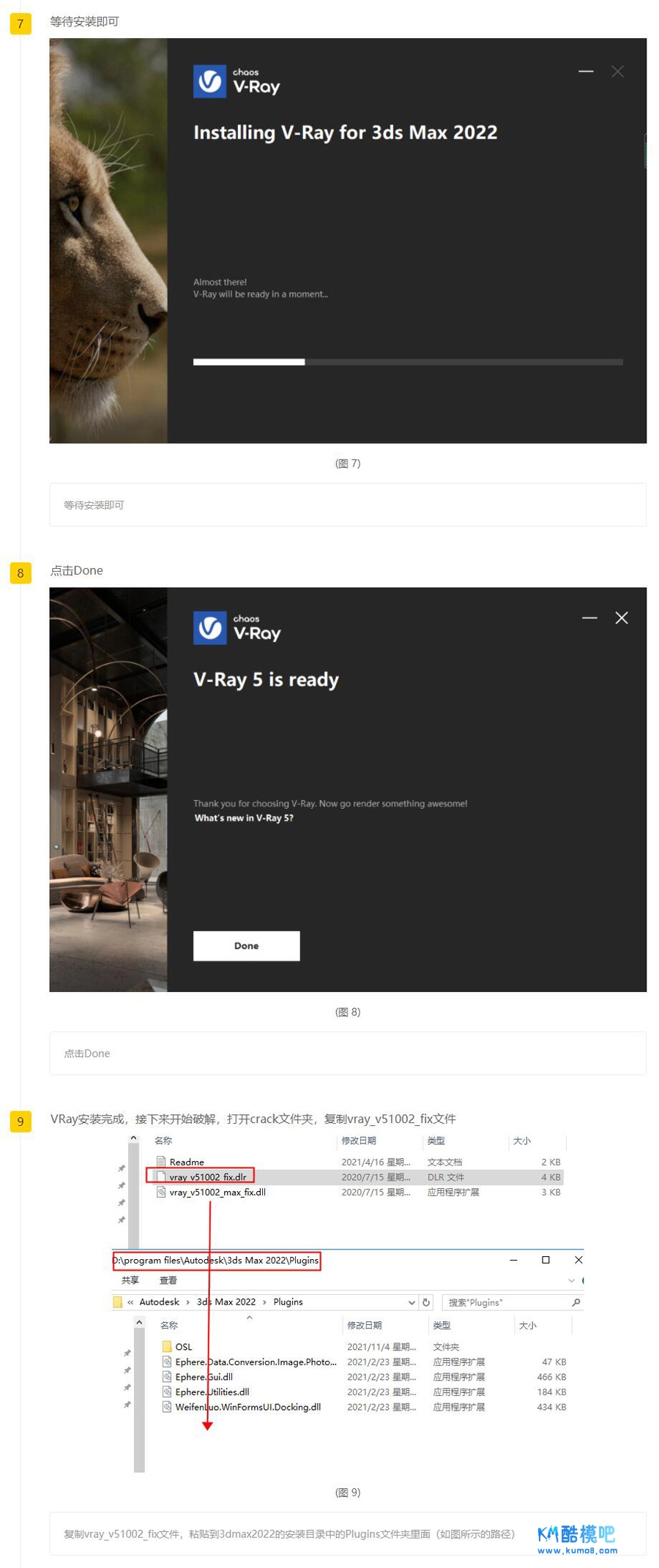659x1568 pixels.
Task: Select the Ephere.Gui.dll file icon
Action: pyautogui.click(x=167, y=1377)
